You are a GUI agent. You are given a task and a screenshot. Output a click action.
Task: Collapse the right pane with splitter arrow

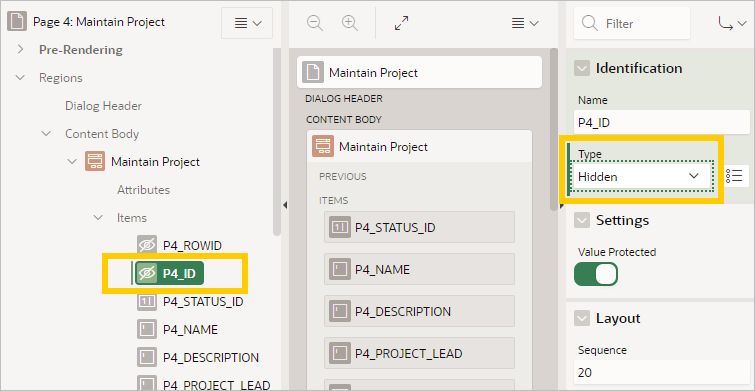[561, 206]
